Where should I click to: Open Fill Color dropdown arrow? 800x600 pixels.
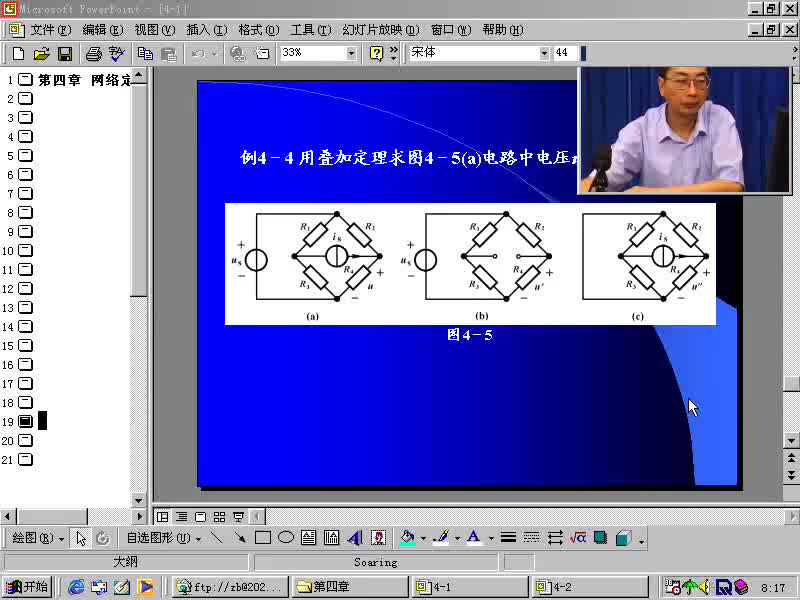[x=423, y=538]
